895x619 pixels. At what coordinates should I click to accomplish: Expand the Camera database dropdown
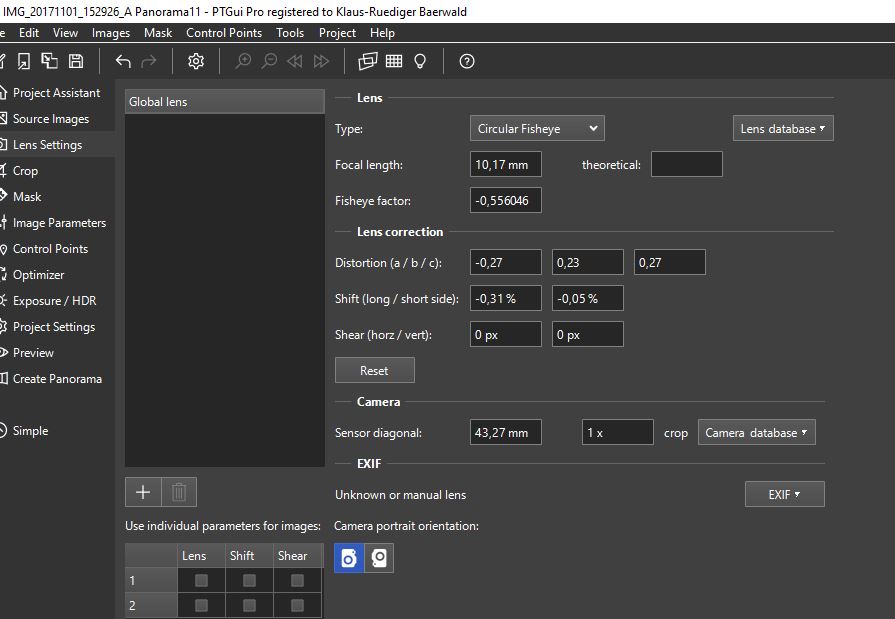tap(757, 433)
